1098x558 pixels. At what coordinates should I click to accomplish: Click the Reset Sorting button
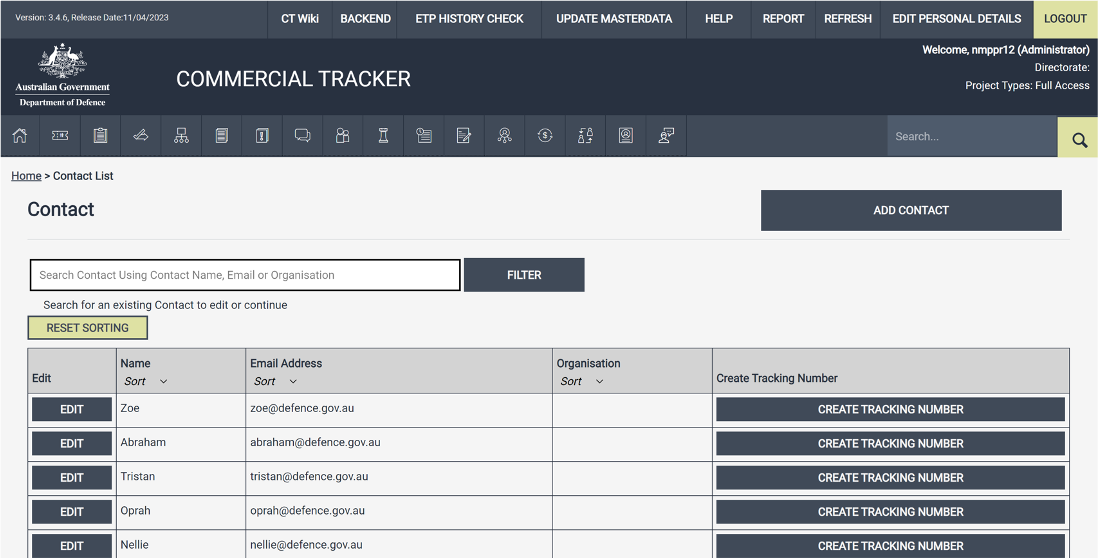[87, 328]
